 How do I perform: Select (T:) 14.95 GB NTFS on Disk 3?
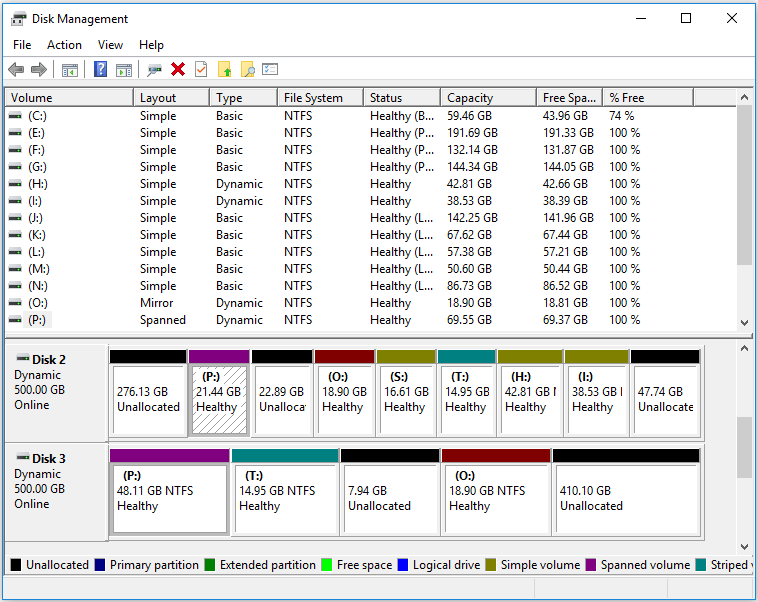(285, 492)
